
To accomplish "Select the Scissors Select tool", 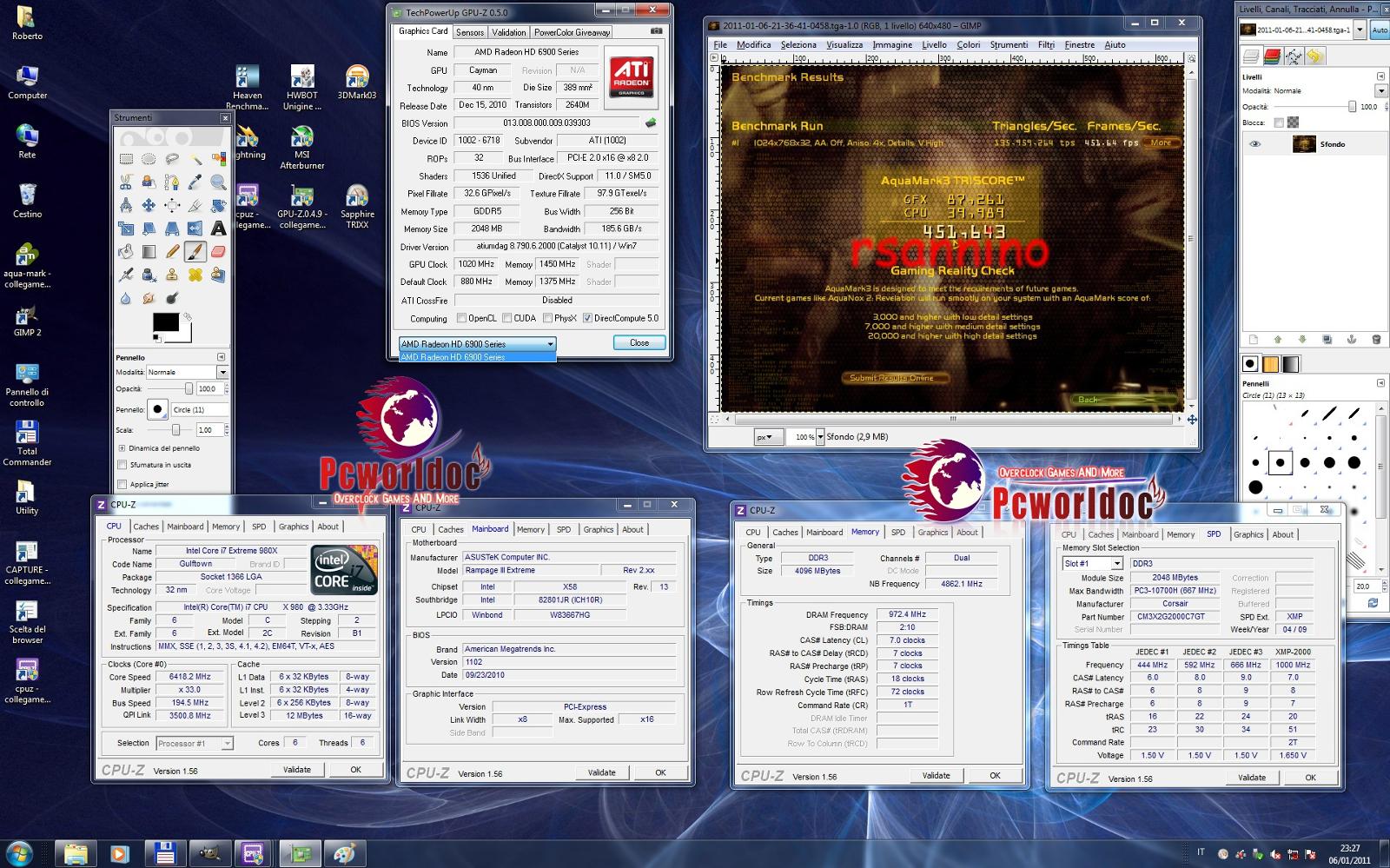I will coord(126,182).
